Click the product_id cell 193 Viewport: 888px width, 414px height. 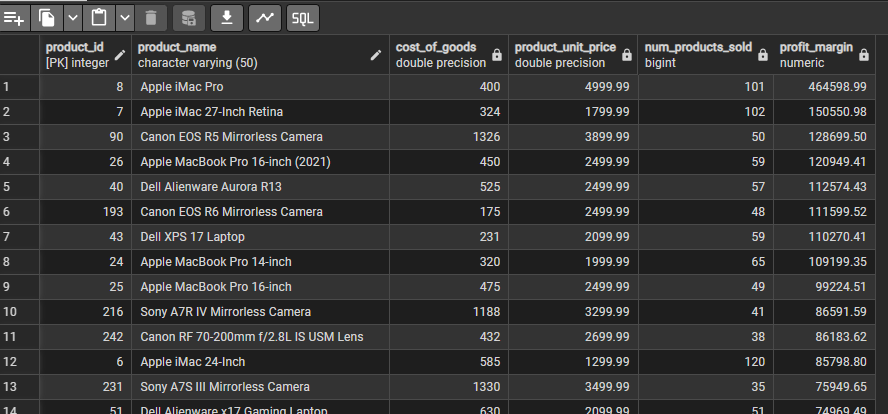86,212
